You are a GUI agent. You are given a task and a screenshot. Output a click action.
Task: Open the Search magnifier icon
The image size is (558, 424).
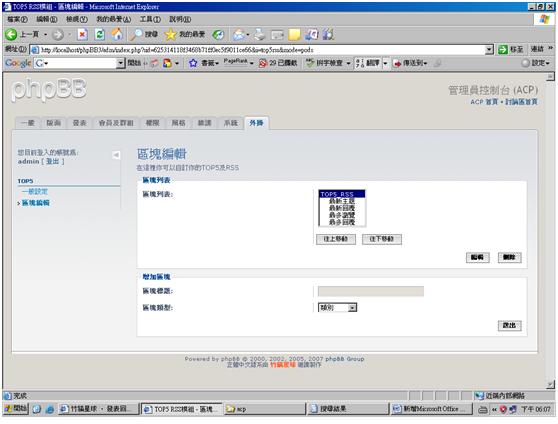(136, 34)
